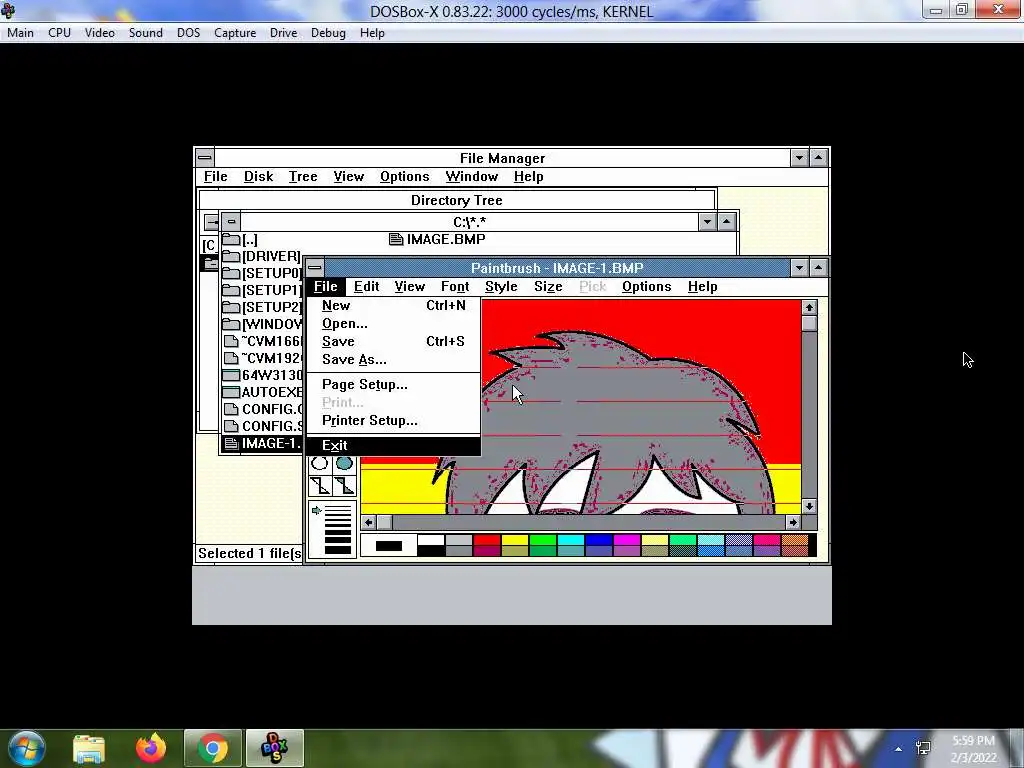
Task: Open the DOSBox-X Drive menu
Action: coord(283,33)
